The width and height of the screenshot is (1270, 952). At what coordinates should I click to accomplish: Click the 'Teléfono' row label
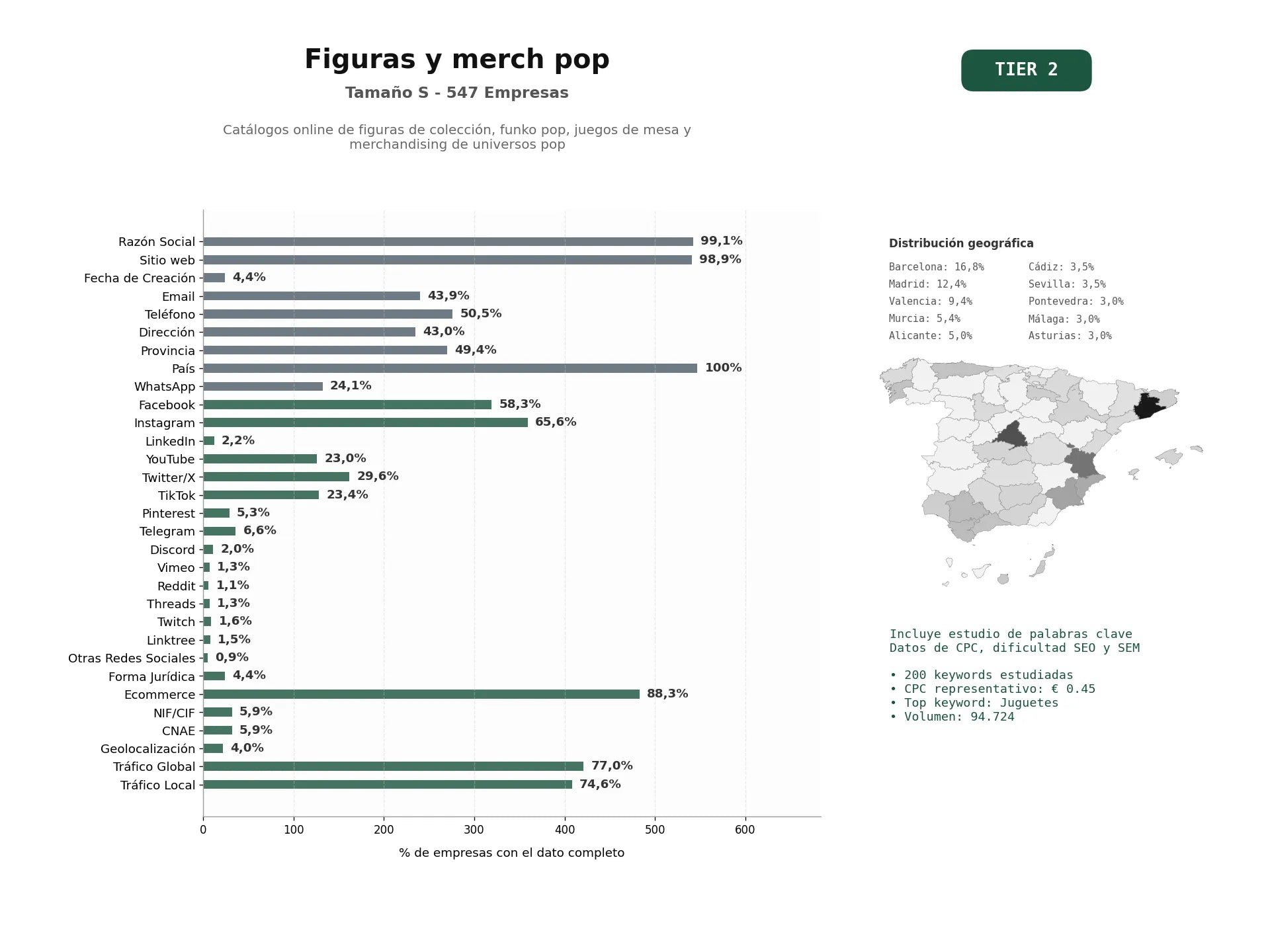click(x=170, y=314)
